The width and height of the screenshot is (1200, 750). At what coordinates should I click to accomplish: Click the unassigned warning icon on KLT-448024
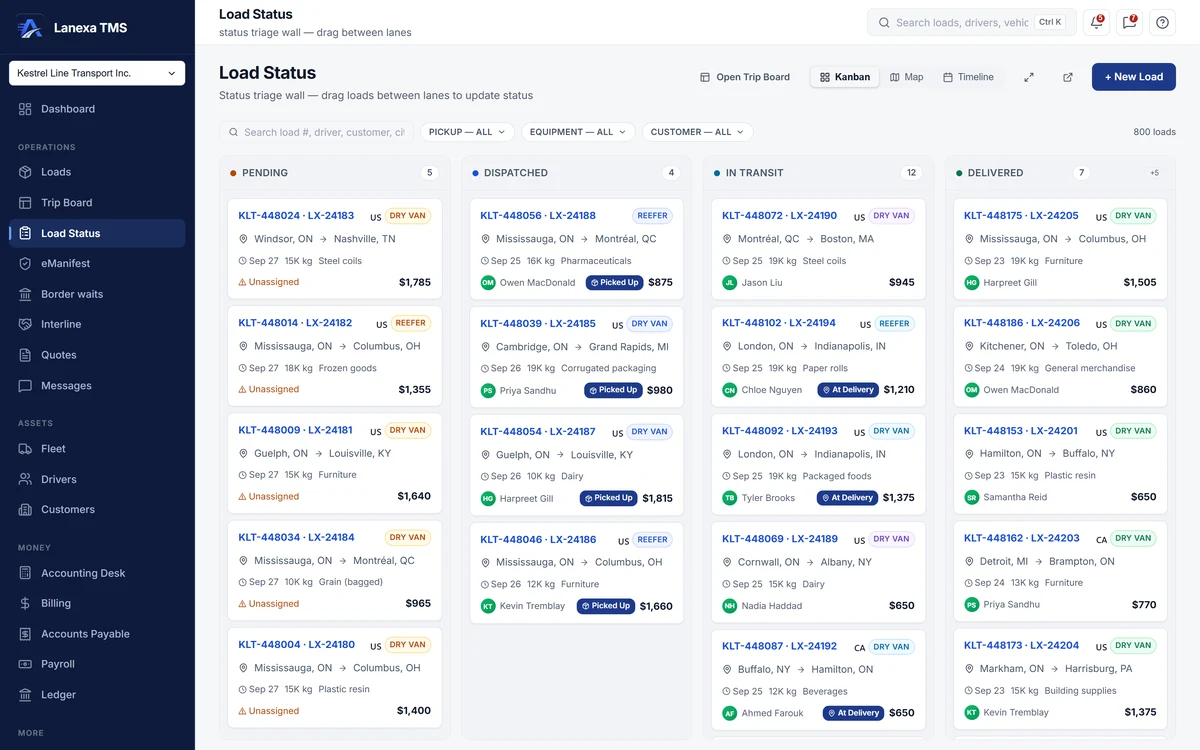pos(242,282)
